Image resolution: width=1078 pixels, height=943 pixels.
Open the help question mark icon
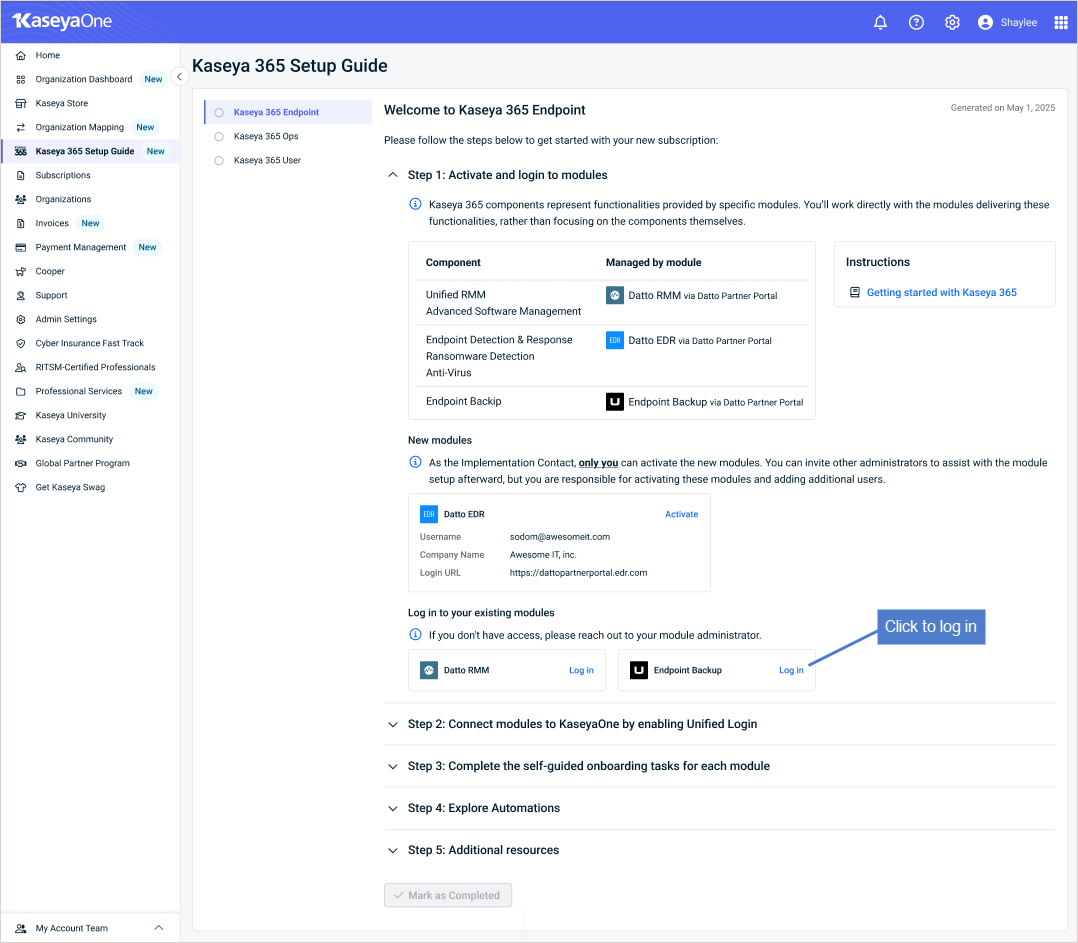click(x=916, y=23)
